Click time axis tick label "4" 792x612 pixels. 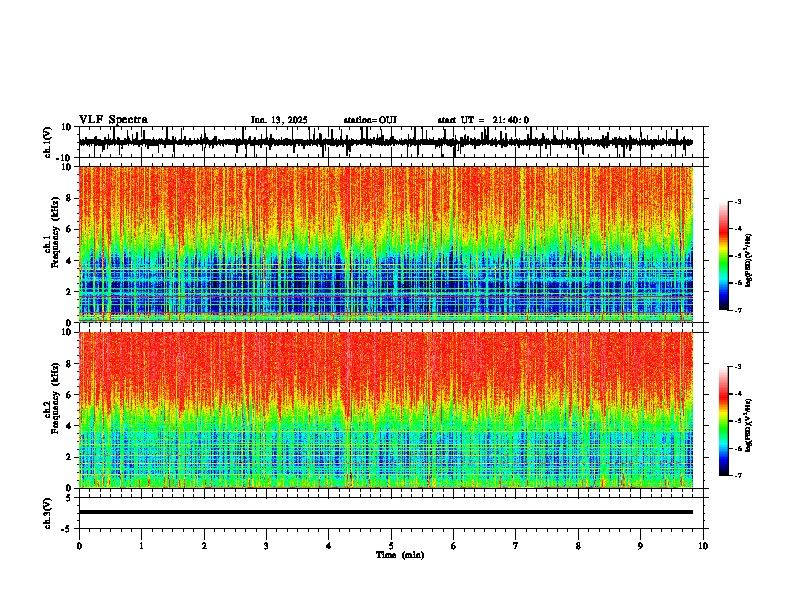point(328,546)
